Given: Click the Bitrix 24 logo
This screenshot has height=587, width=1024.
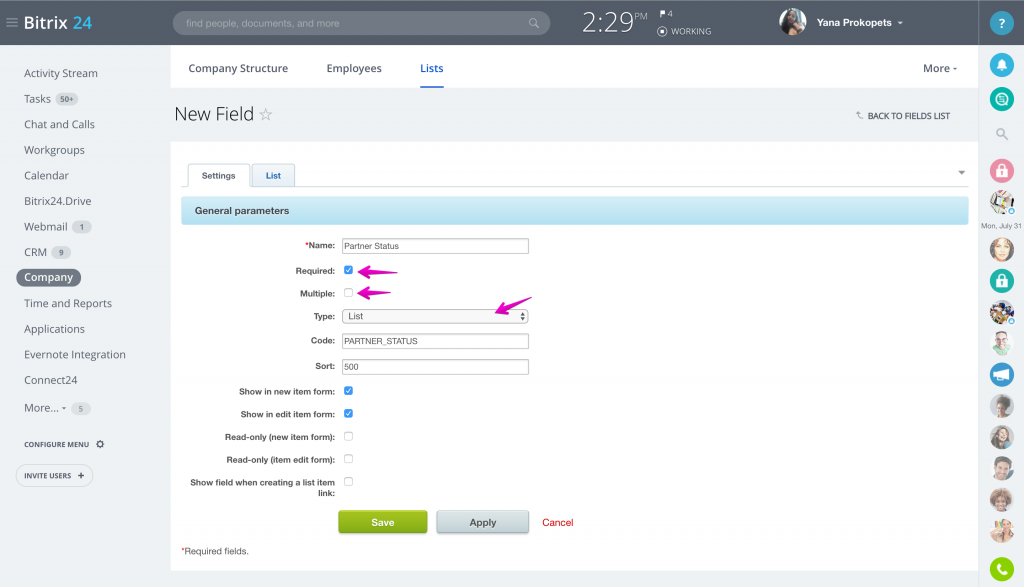Looking at the screenshot, I should (x=57, y=22).
